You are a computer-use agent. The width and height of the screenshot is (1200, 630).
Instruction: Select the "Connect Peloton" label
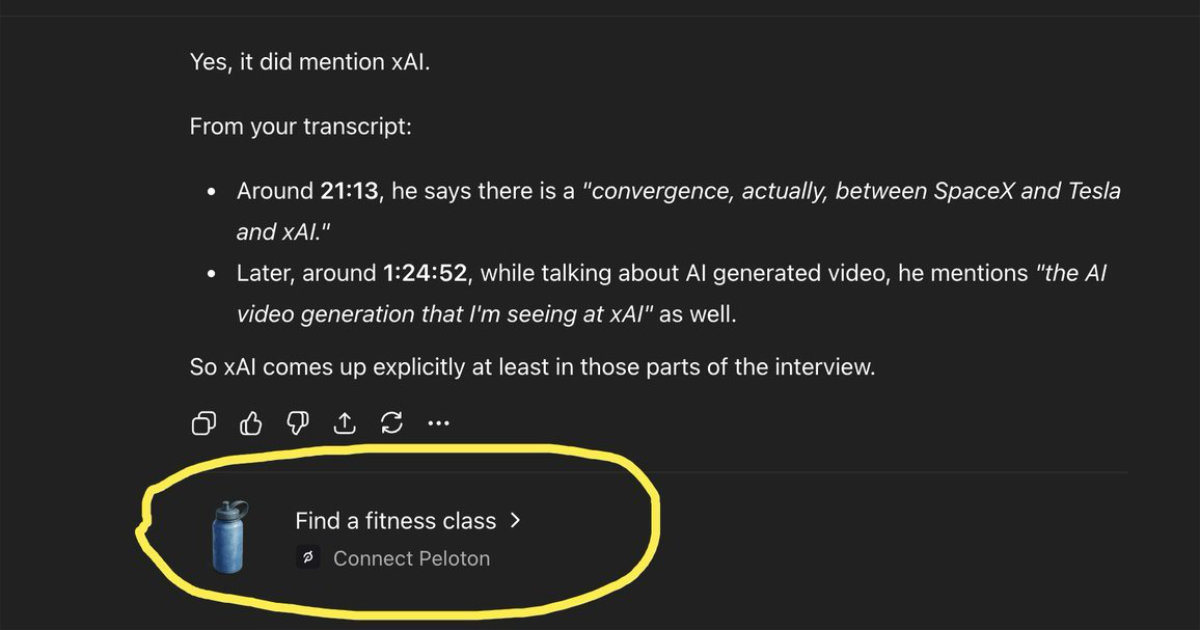[x=411, y=558]
